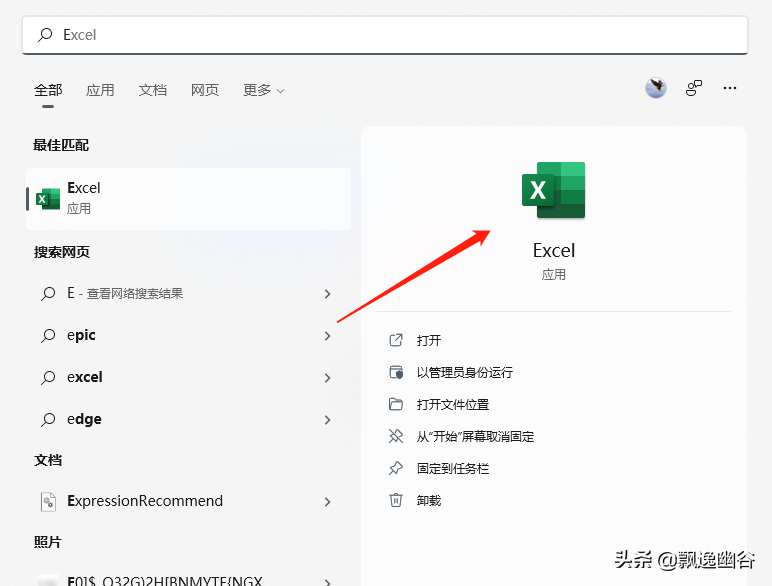Click the small Excel icon in best match
The height and width of the screenshot is (586, 772).
tap(48, 199)
